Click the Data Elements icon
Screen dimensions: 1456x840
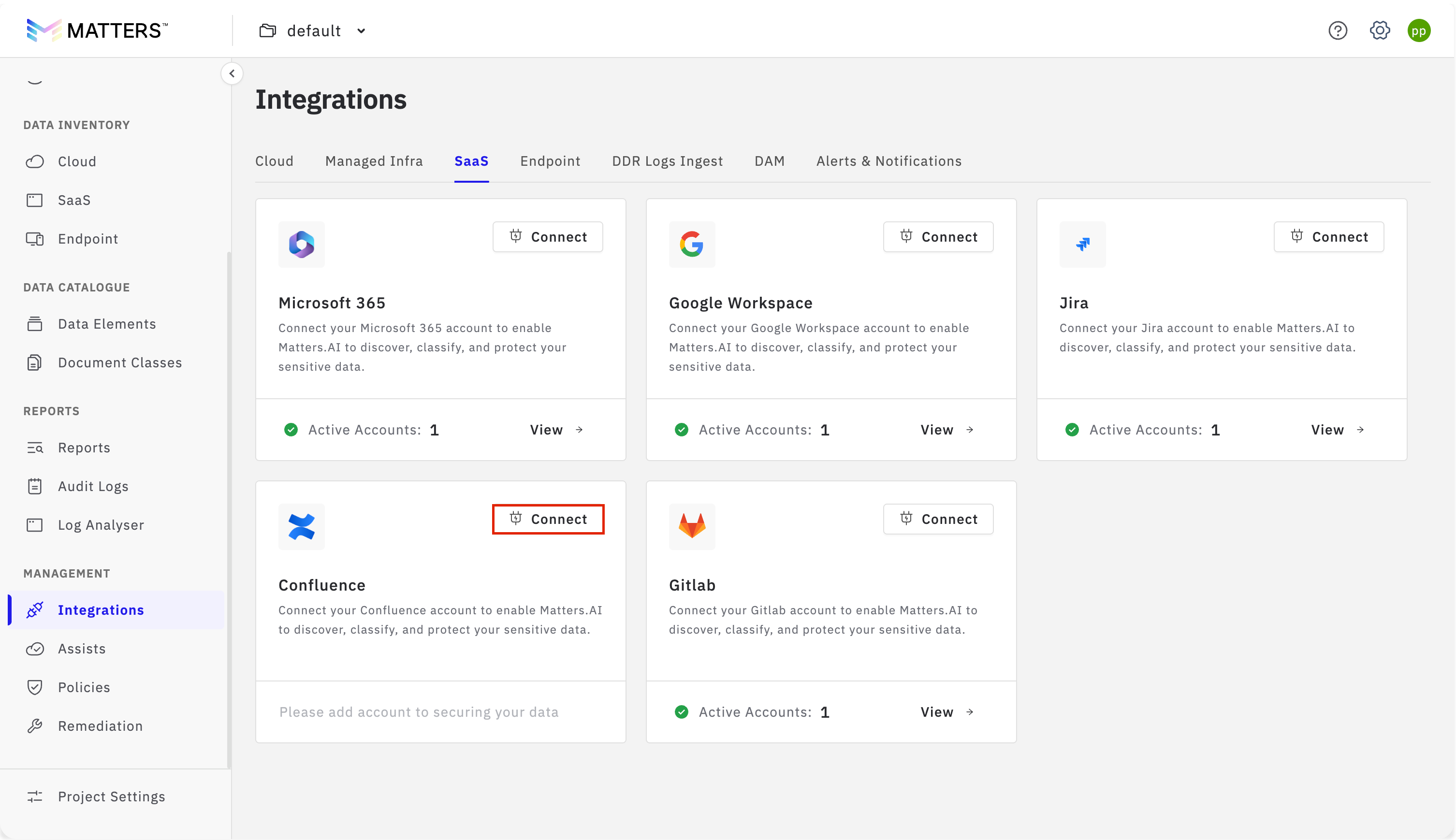35,324
